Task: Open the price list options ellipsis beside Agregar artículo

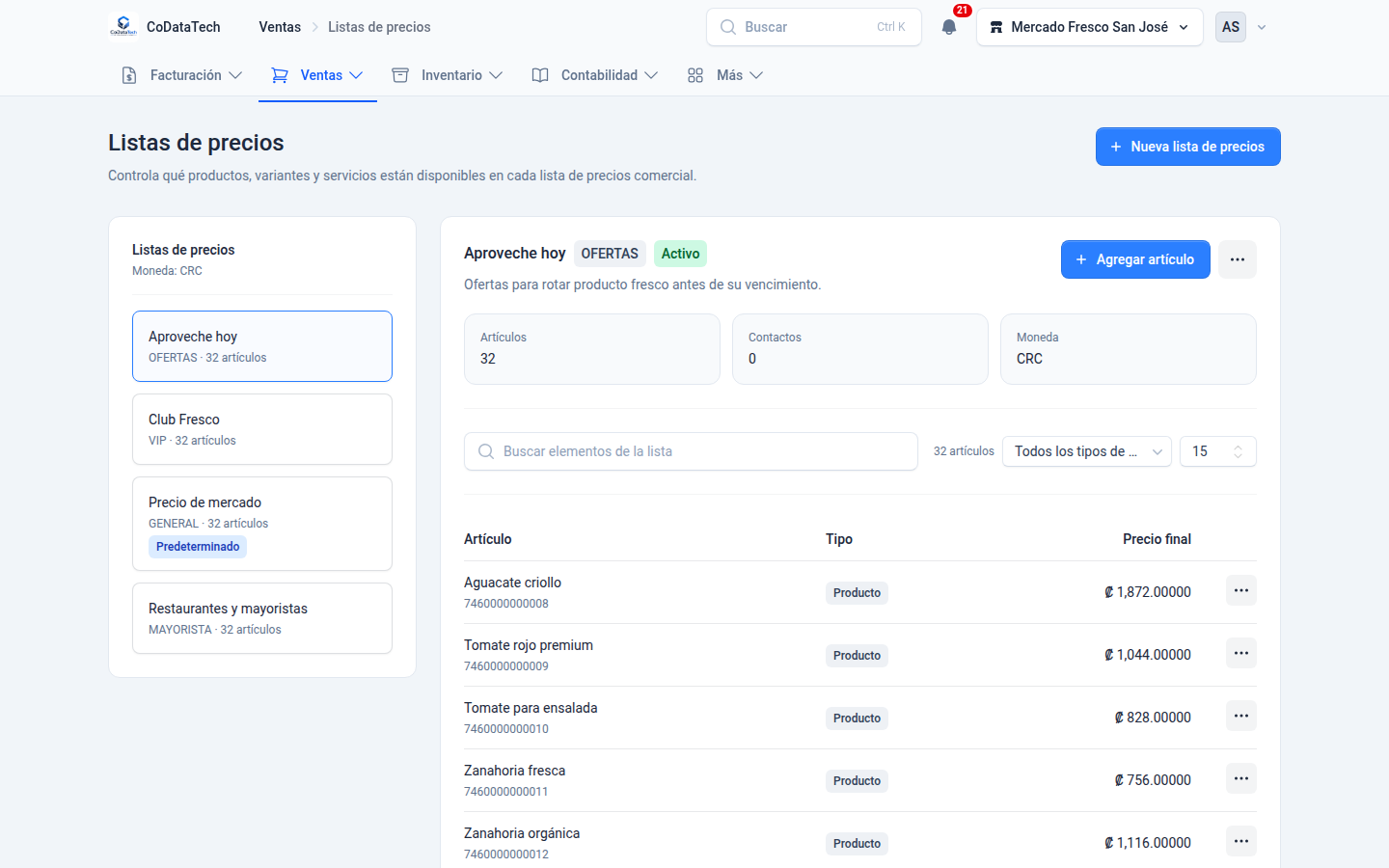Action: pos(1238,259)
